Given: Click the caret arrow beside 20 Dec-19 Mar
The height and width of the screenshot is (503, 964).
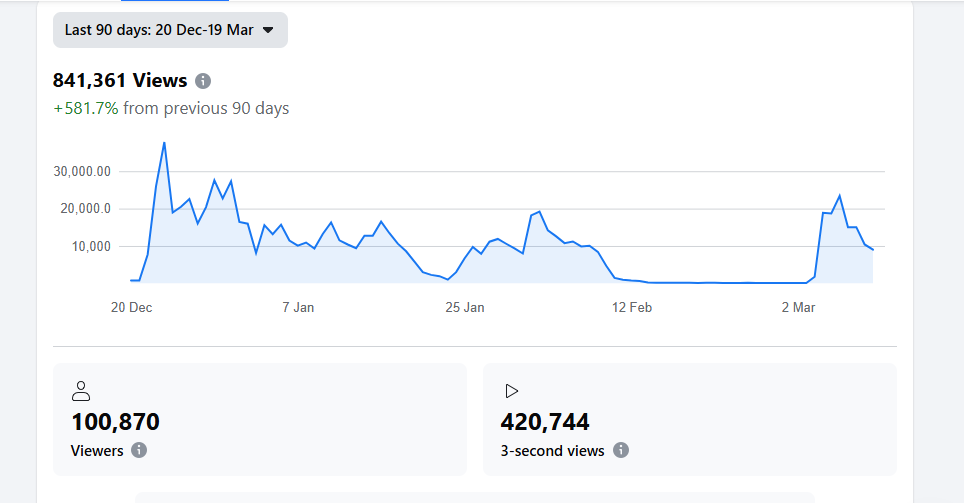Looking at the screenshot, I should coord(268,30).
